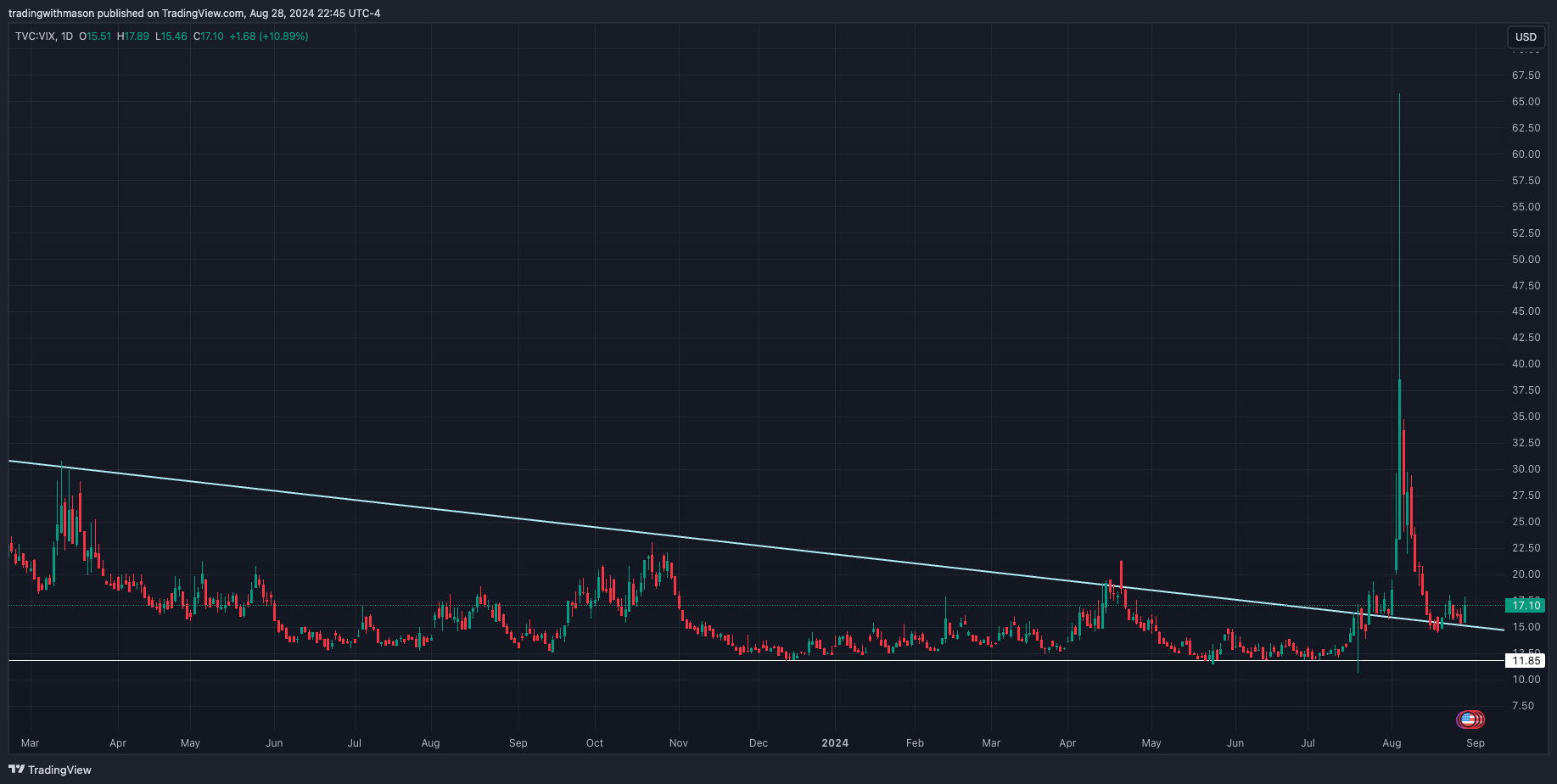Click the US flag economic event icon
Viewport: 1557px width, 784px height.
click(1467, 720)
